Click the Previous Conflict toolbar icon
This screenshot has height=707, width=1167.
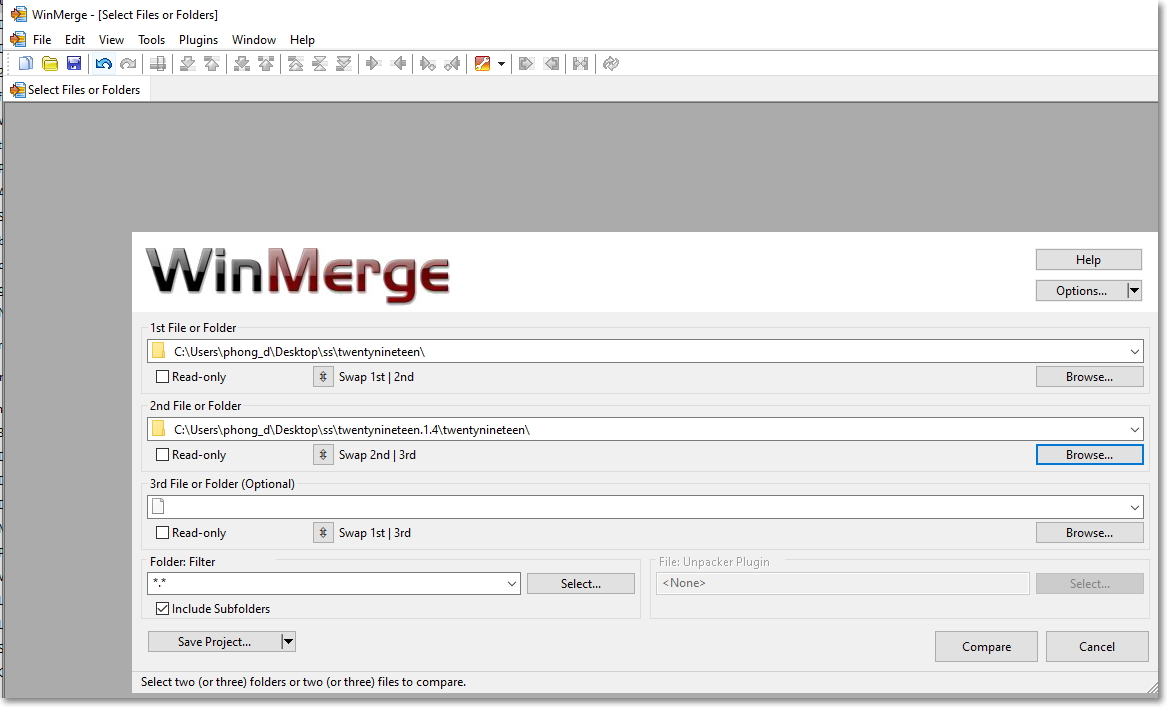(266, 64)
